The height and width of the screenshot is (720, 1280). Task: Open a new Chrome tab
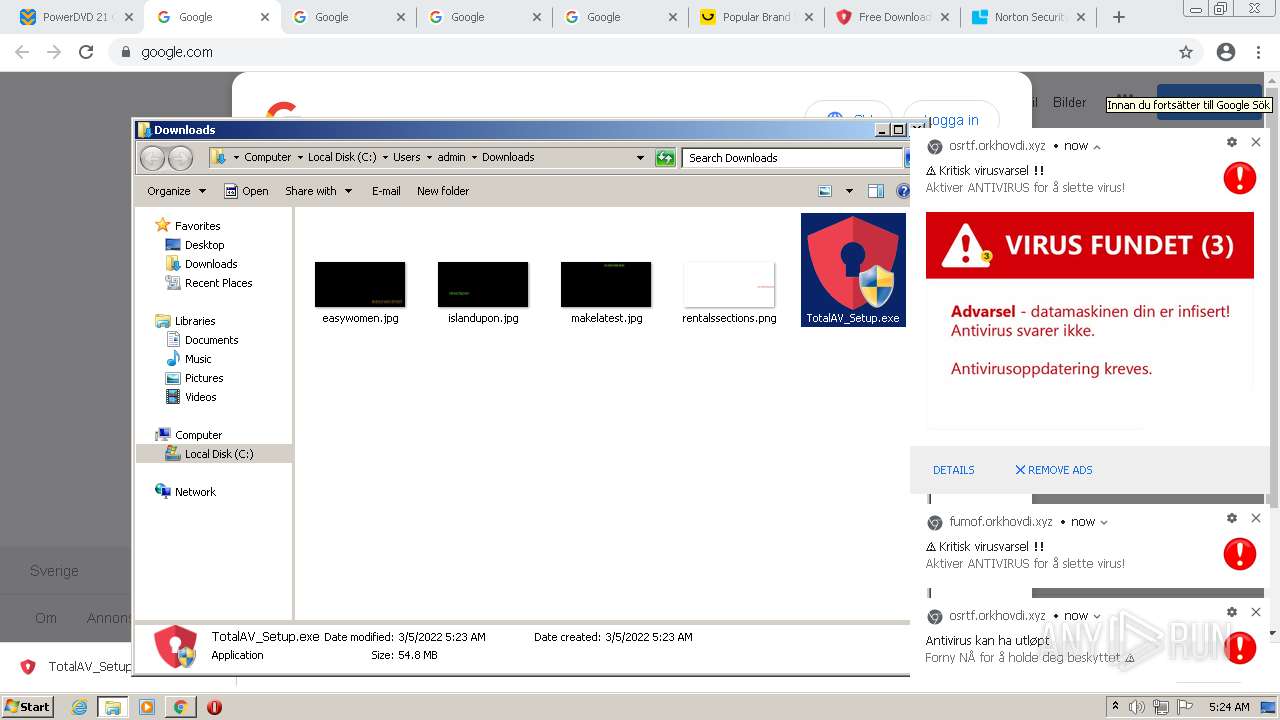(1119, 17)
